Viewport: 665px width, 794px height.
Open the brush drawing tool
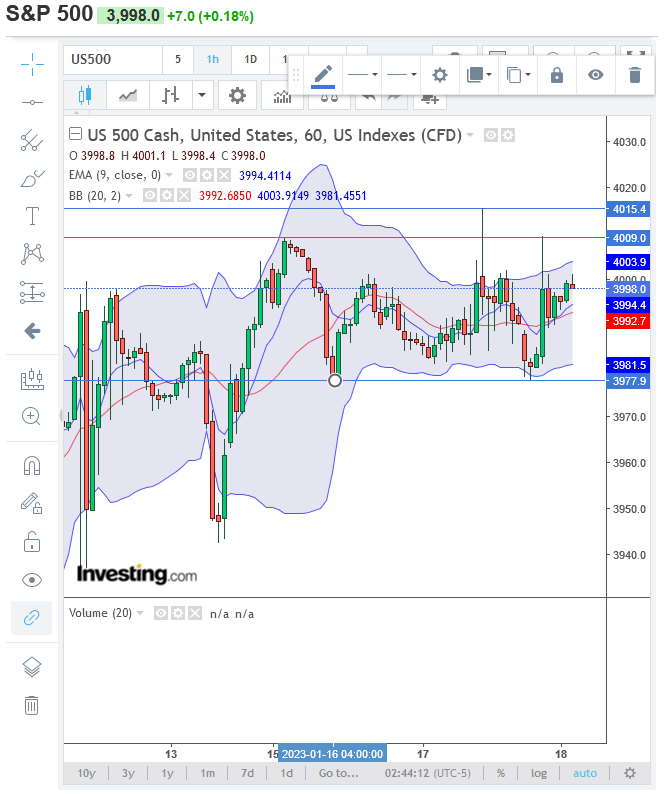coord(32,179)
